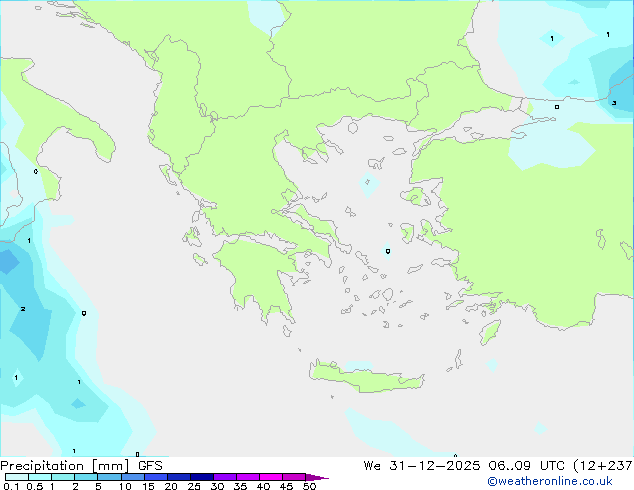Click the 25 to 30 mm legend swatch
Viewport: 634px width, 490px height.
pyautogui.click(x=202, y=477)
